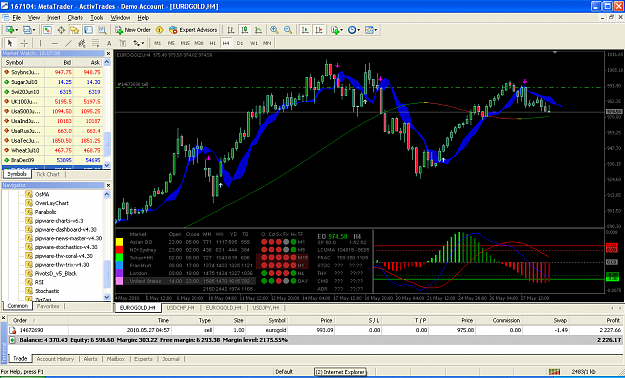Screen dimensions: 625x378
Task: Select the WheatJul10 row in Market Watch
Action: click(53, 150)
